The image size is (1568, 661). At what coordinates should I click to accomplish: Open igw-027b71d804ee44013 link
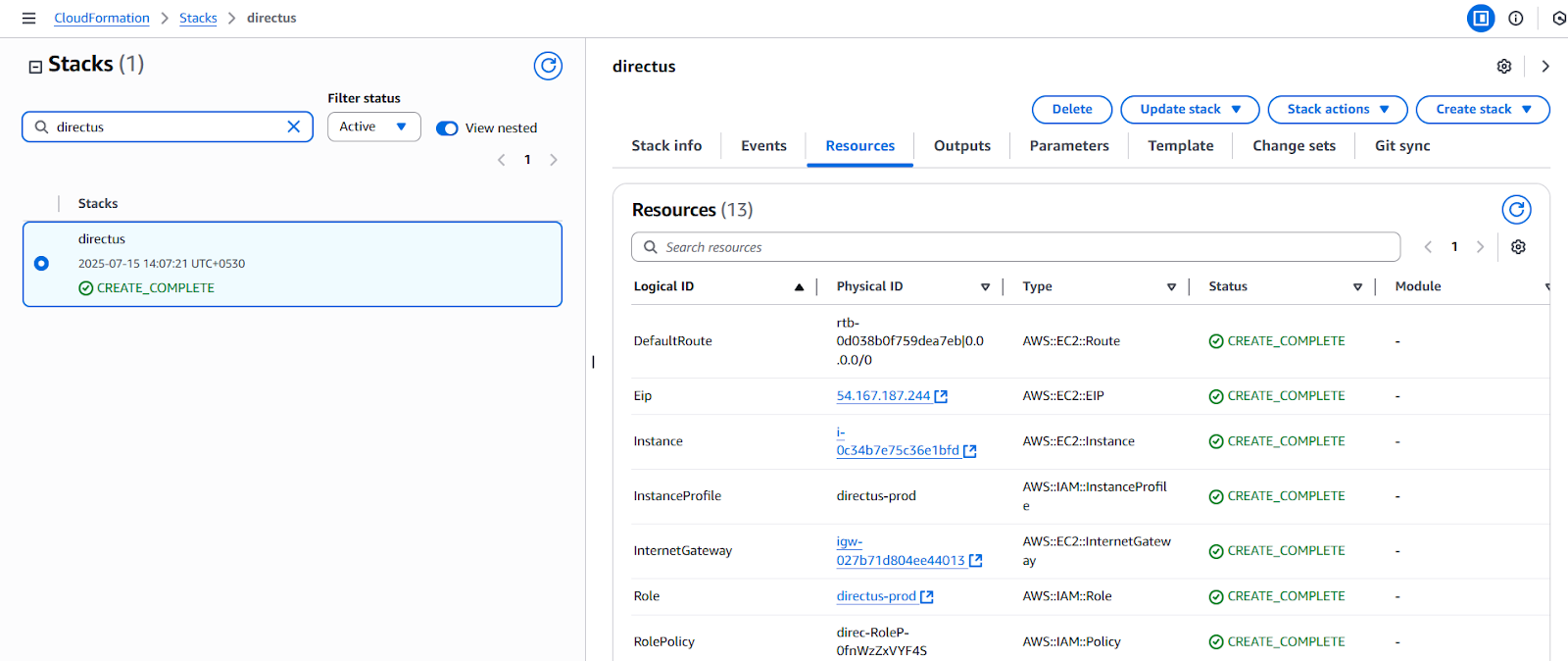pos(901,551)
